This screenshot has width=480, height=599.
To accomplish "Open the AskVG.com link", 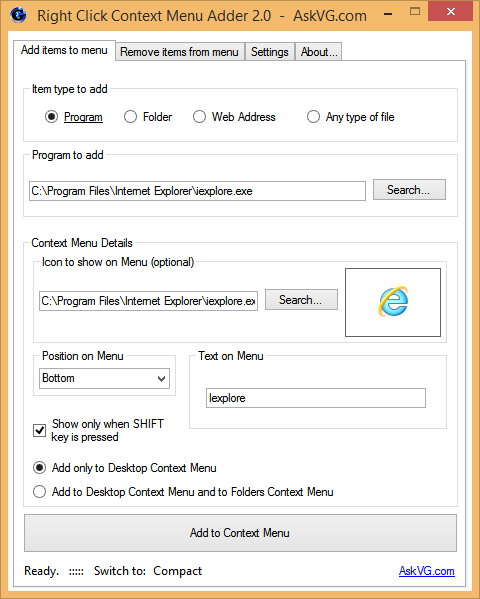I will click(426, 571).
